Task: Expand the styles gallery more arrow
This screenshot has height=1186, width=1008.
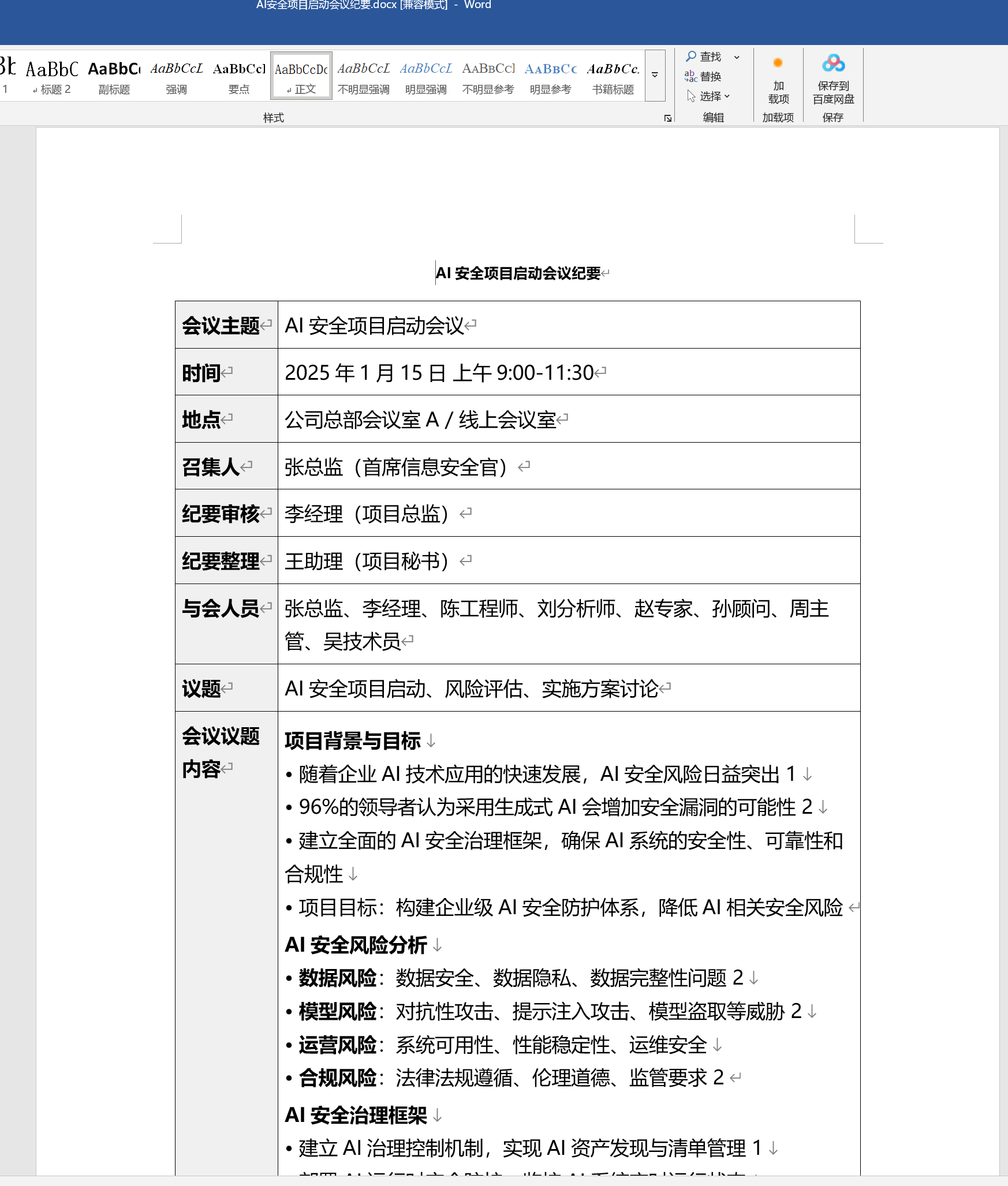Action: (x=655, y=76)
